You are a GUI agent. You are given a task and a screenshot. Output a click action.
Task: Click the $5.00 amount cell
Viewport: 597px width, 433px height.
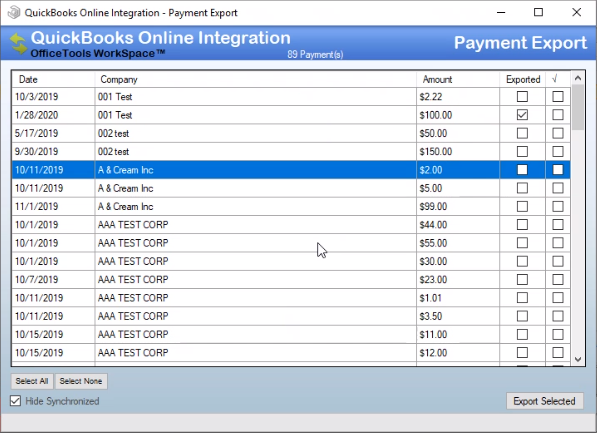(x=458, y=188)
